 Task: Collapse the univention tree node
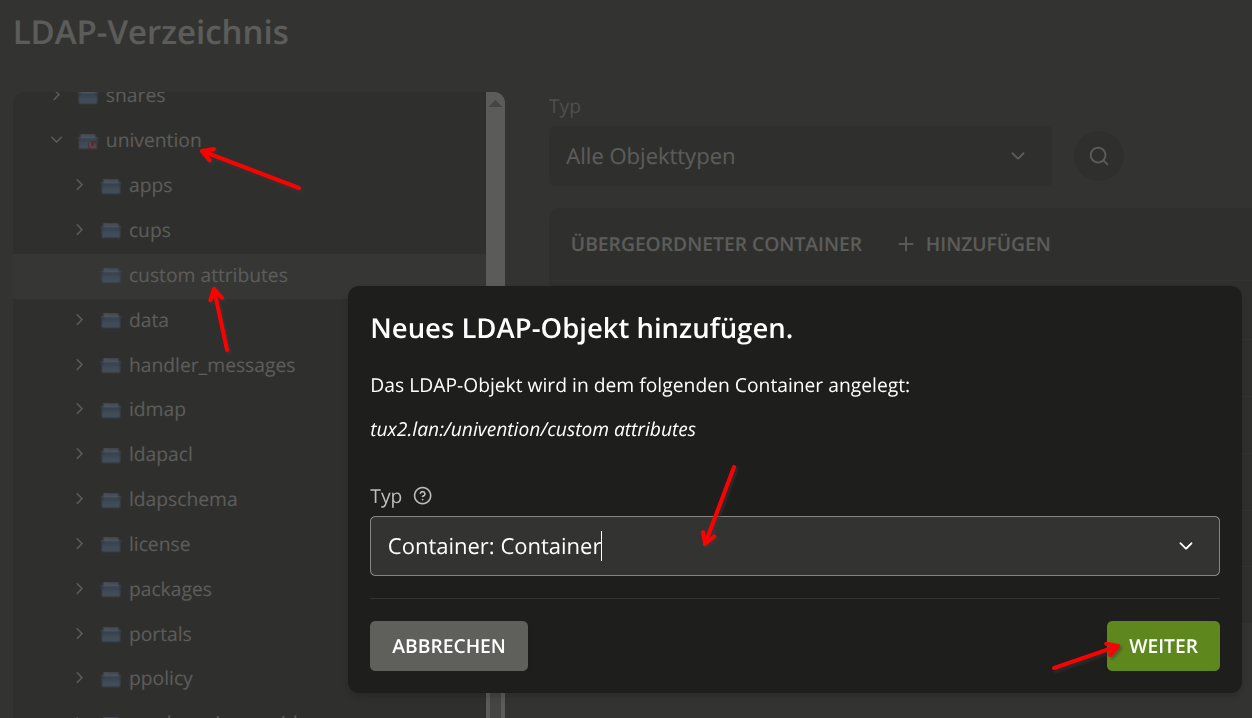pyautogui.click(x=57, y=141)
